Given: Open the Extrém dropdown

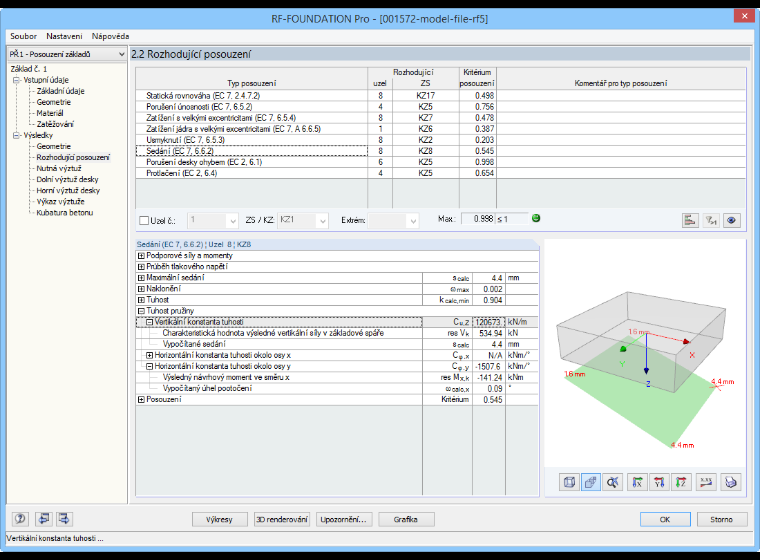Looking at the screenshot, I should pyautogui.click(x=412, y=221).
